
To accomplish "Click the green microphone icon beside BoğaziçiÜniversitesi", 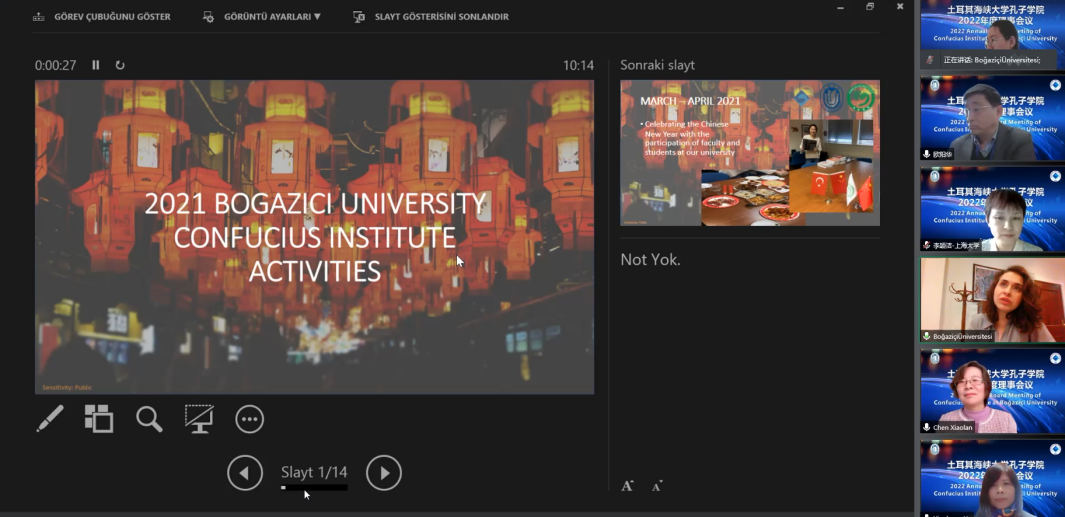I will 926,336.
